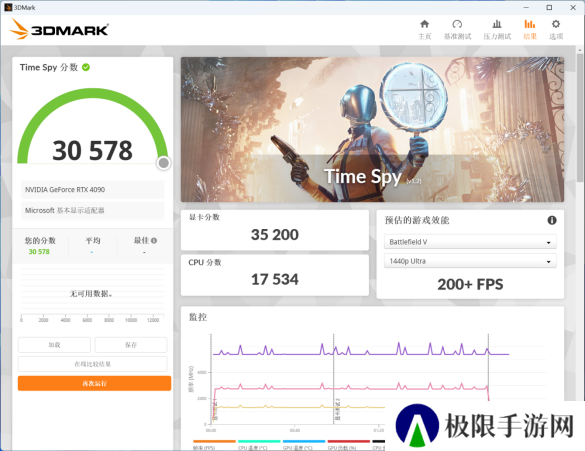Click the orange Run Again button

pos(94,383)
